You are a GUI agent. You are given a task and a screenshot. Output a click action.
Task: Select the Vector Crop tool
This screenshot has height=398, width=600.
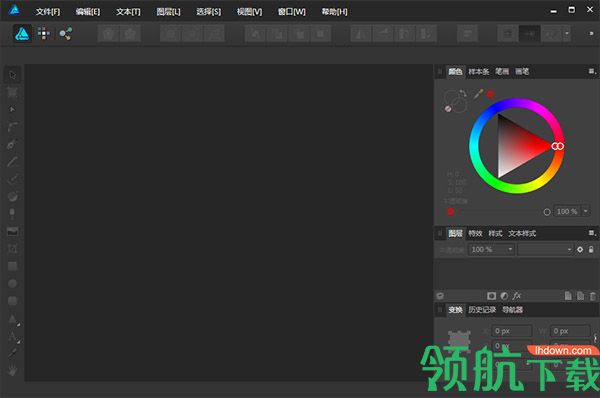click(12, 249)
